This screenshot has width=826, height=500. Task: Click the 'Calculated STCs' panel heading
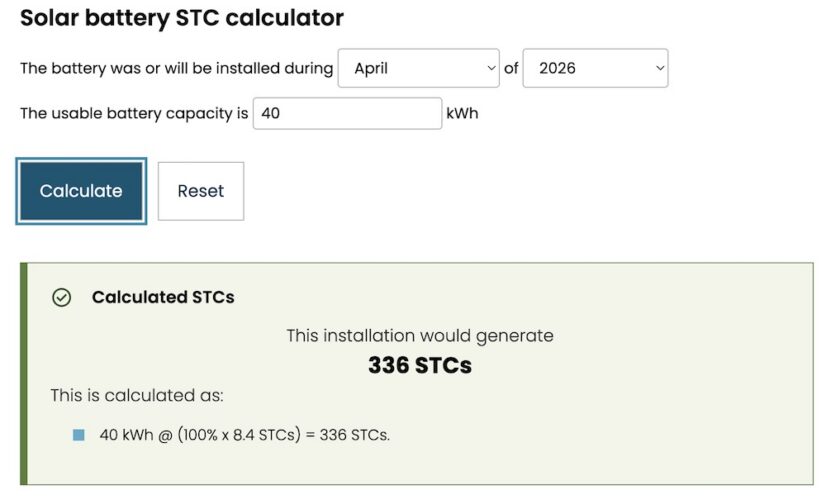point(163,298)
